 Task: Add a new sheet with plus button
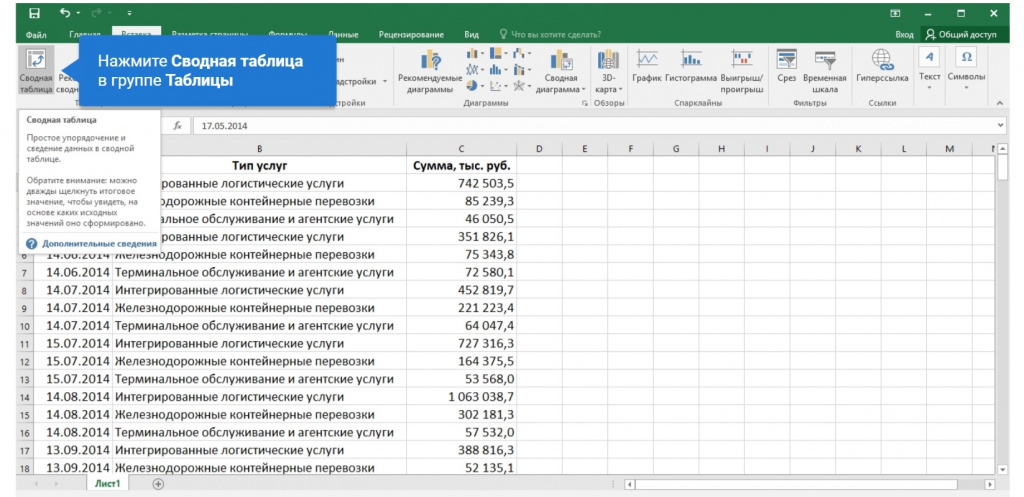pyautogui.click(x=158, y=484)
